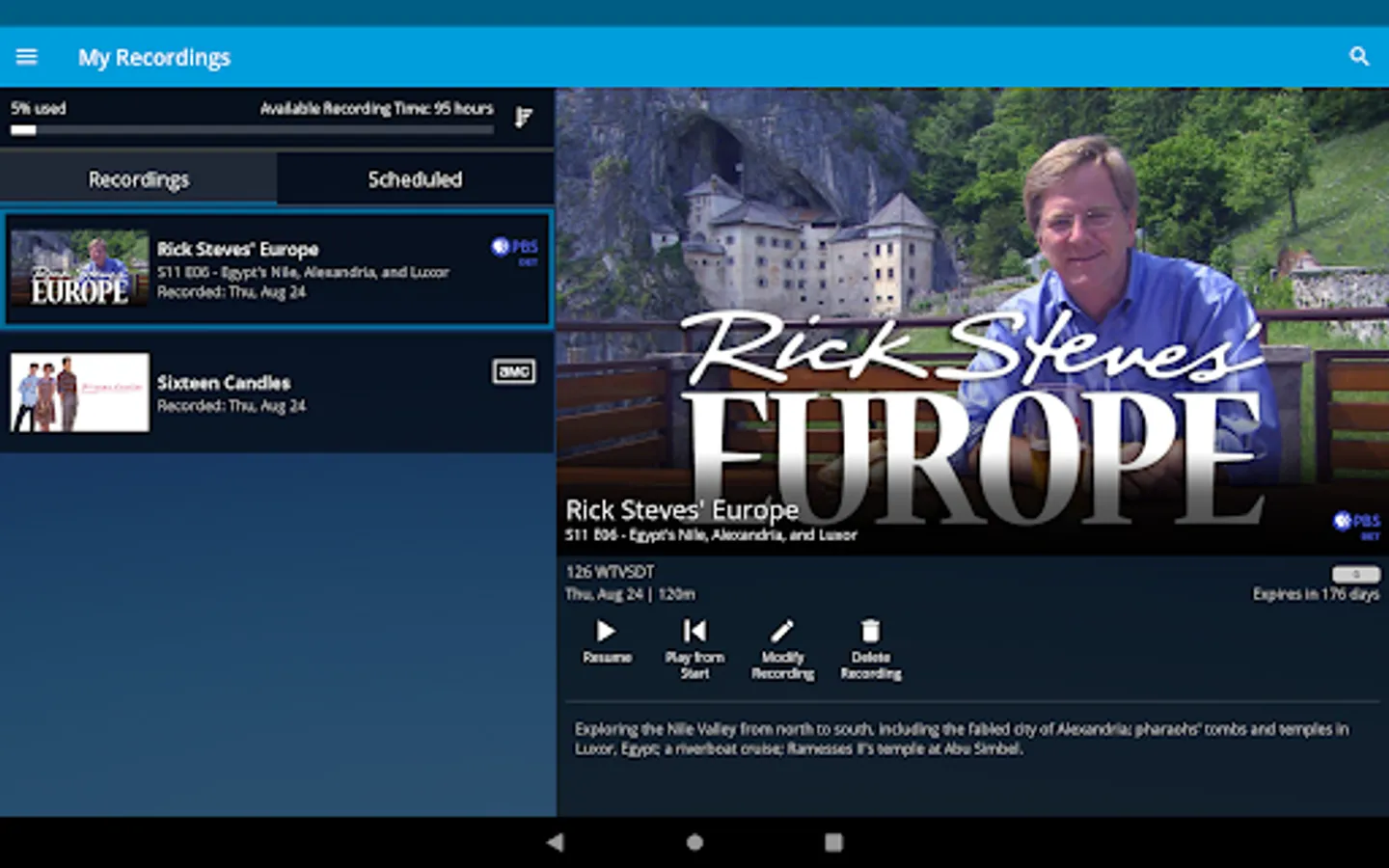Click the large Rick Steves' Europe poster image
1389x868 pixels.
972,320
